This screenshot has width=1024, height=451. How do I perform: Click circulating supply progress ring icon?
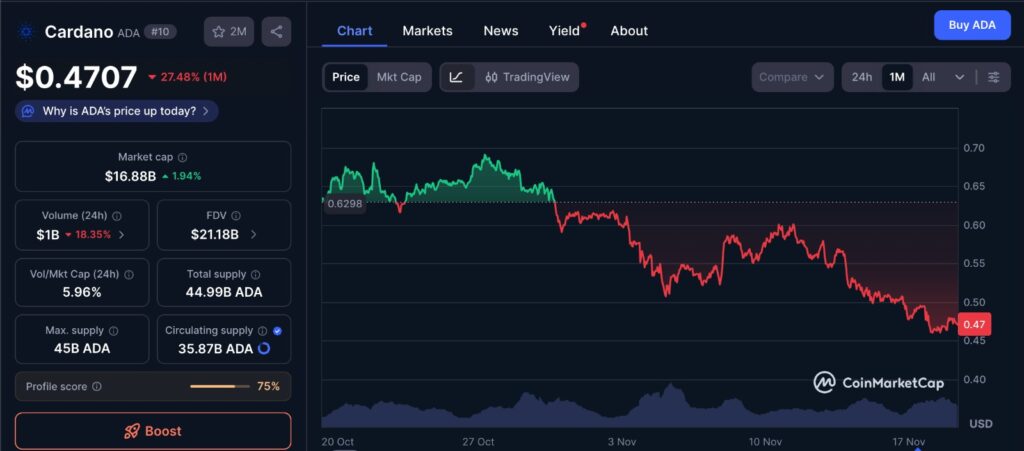click(x=264, y=349)
